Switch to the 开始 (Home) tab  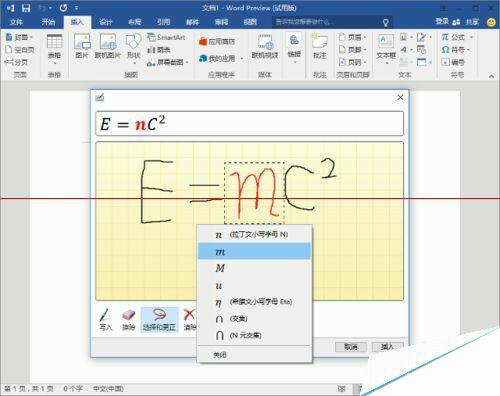coord(48,22)
